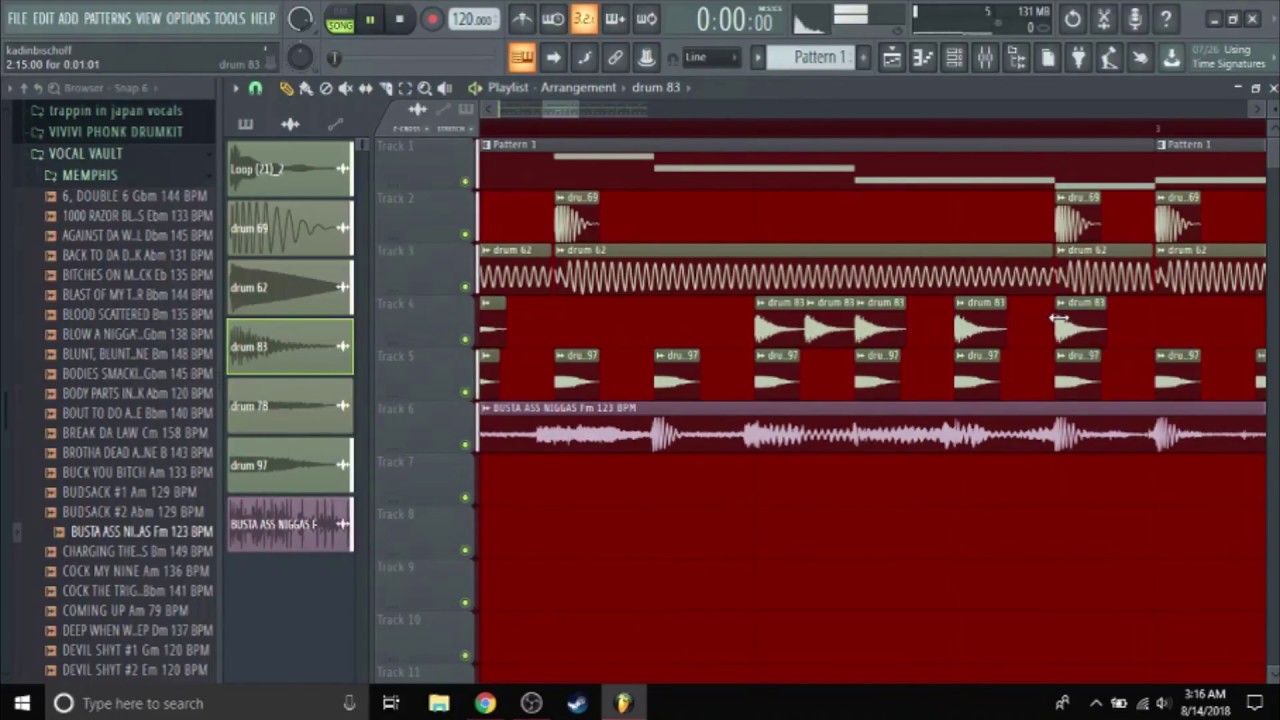Open the Playlist window from main toolbar
1280x720 pixels.
[x=891, y=58]
